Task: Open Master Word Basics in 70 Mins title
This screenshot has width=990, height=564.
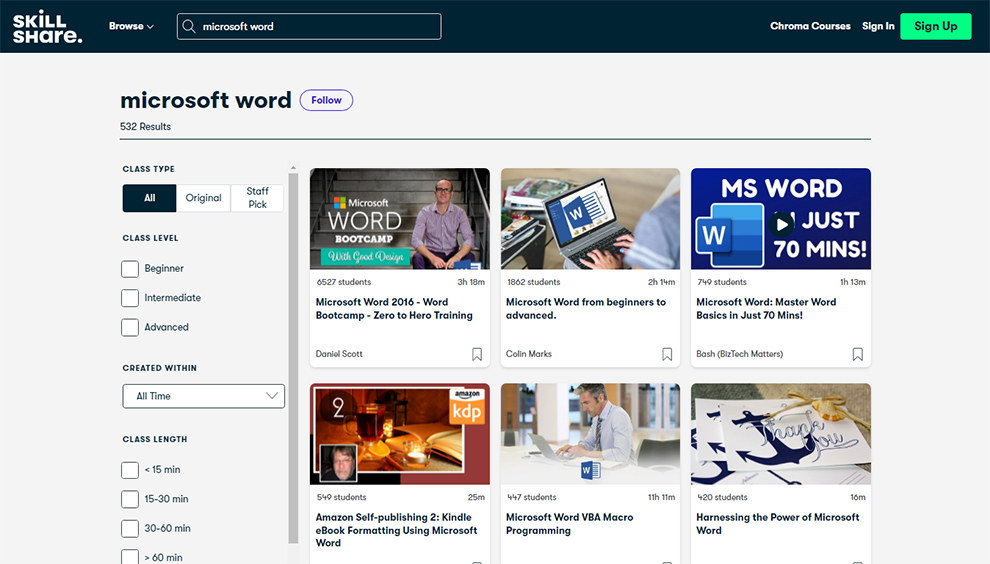Action: click(x=766, y=309)
